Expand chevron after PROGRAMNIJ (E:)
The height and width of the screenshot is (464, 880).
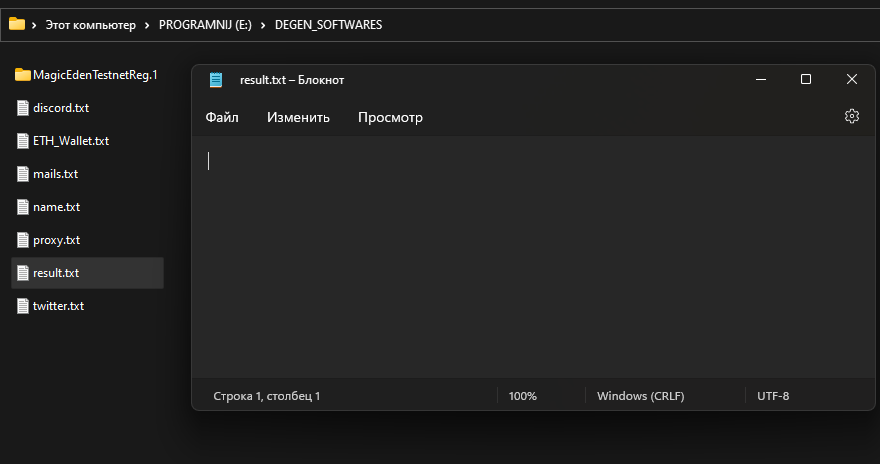(263, 25)
